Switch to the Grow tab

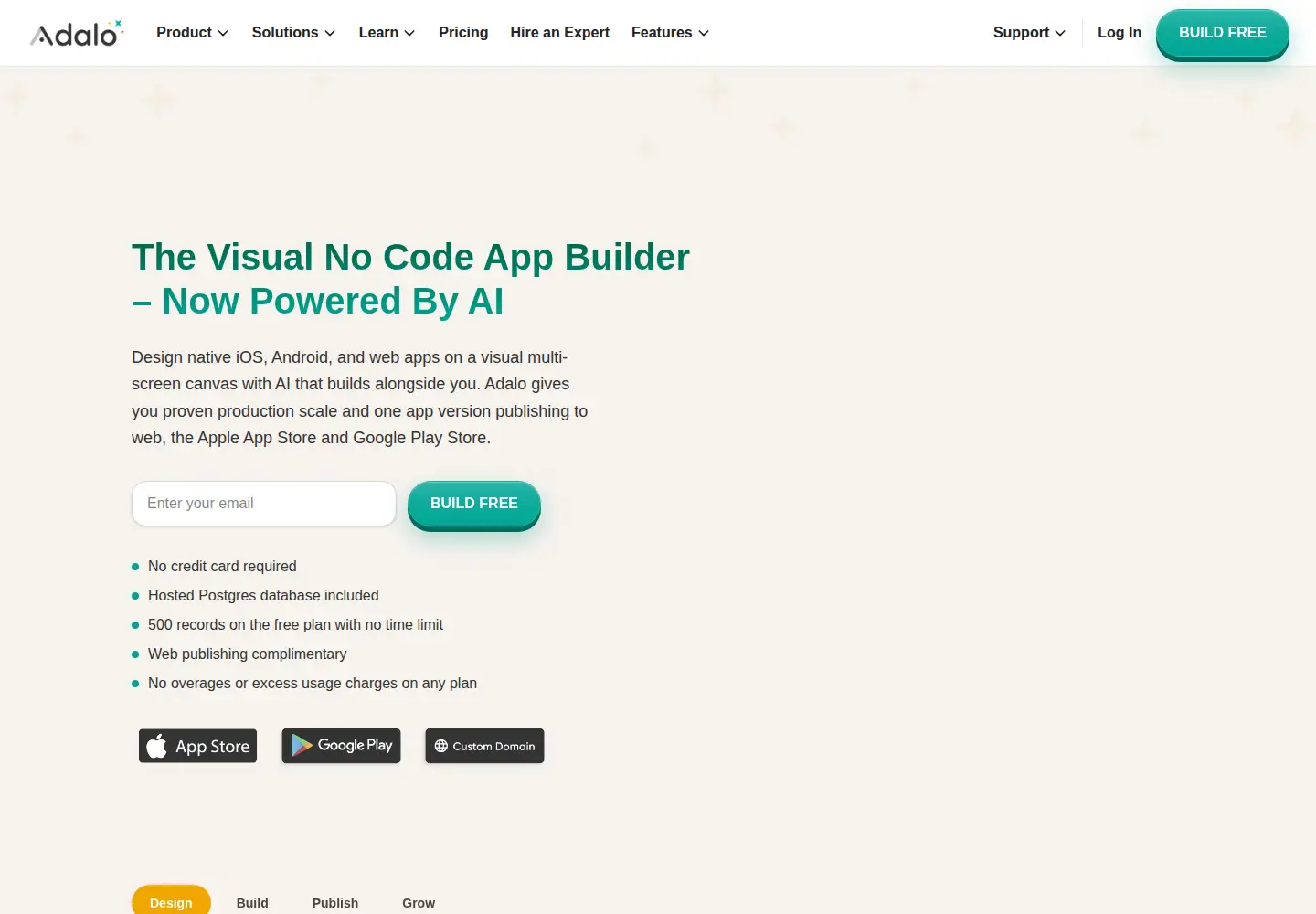pos(419,902)
